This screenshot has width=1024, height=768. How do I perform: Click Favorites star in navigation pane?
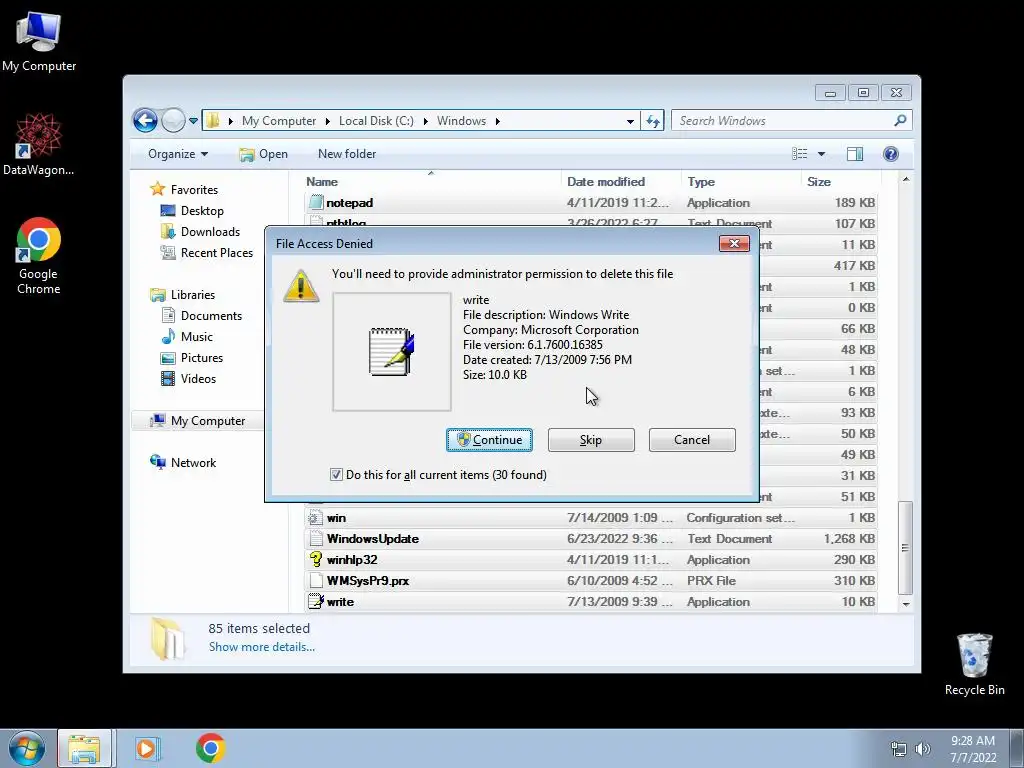coord(157,189)
